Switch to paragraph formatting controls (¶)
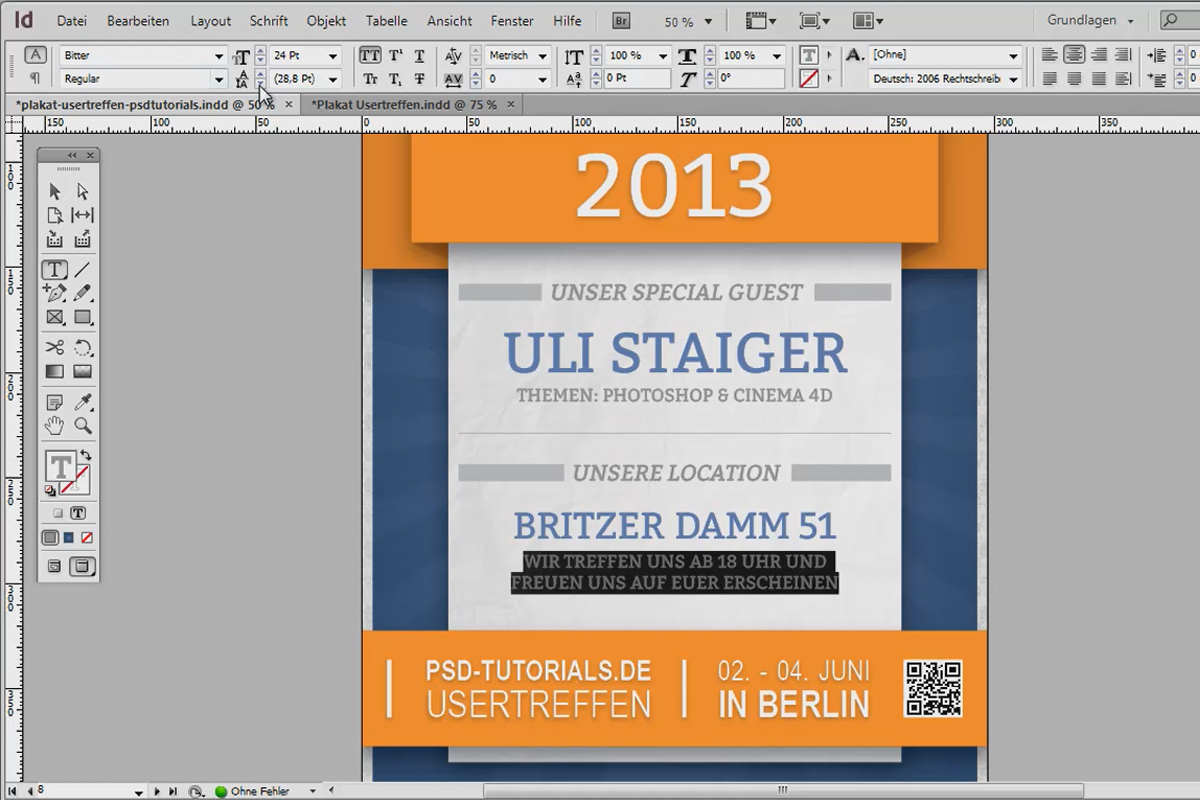This screenshot has width=1200, height=800. point(35,78)
